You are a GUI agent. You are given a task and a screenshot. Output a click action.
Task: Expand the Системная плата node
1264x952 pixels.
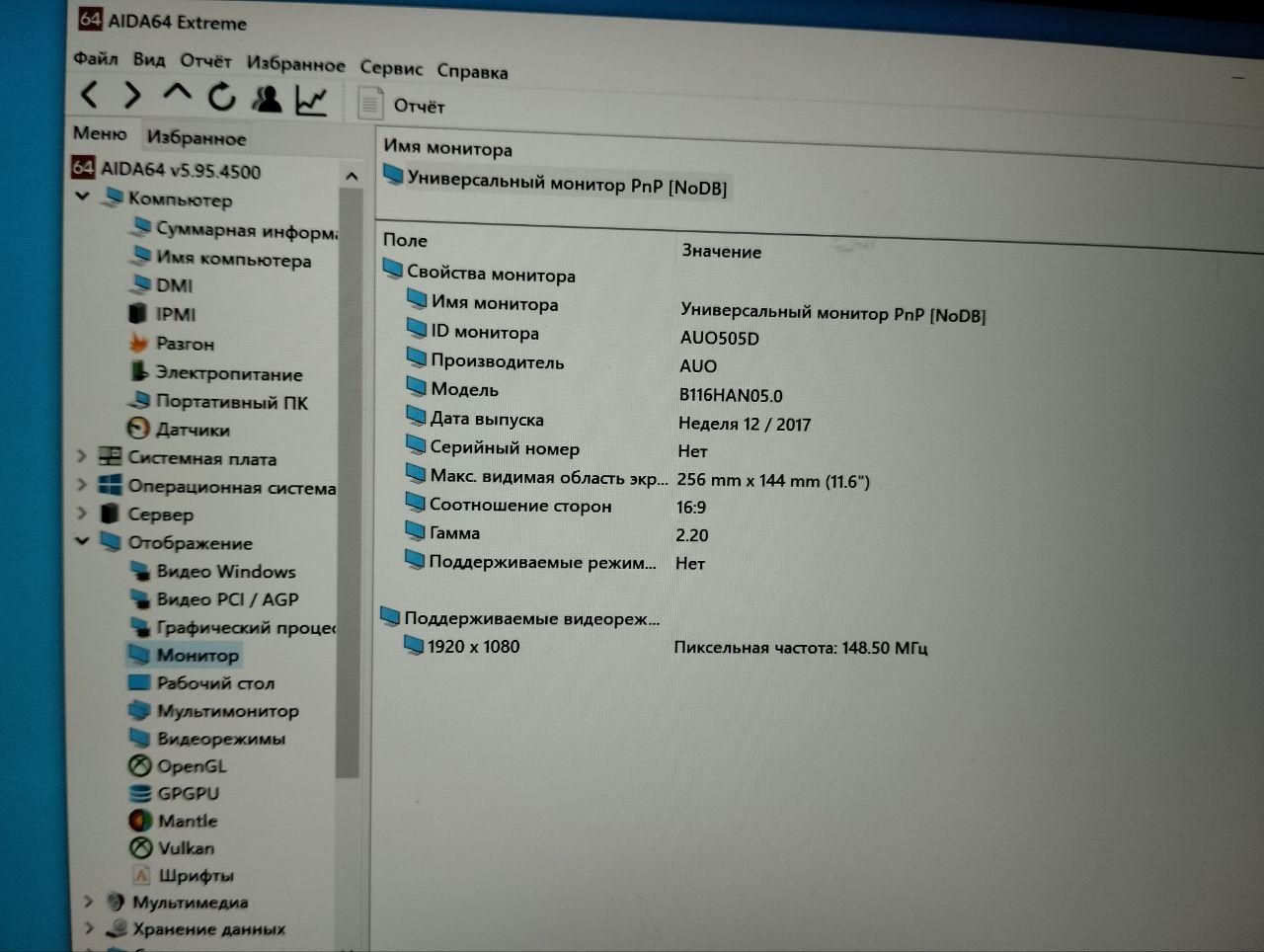pos(82,456)
